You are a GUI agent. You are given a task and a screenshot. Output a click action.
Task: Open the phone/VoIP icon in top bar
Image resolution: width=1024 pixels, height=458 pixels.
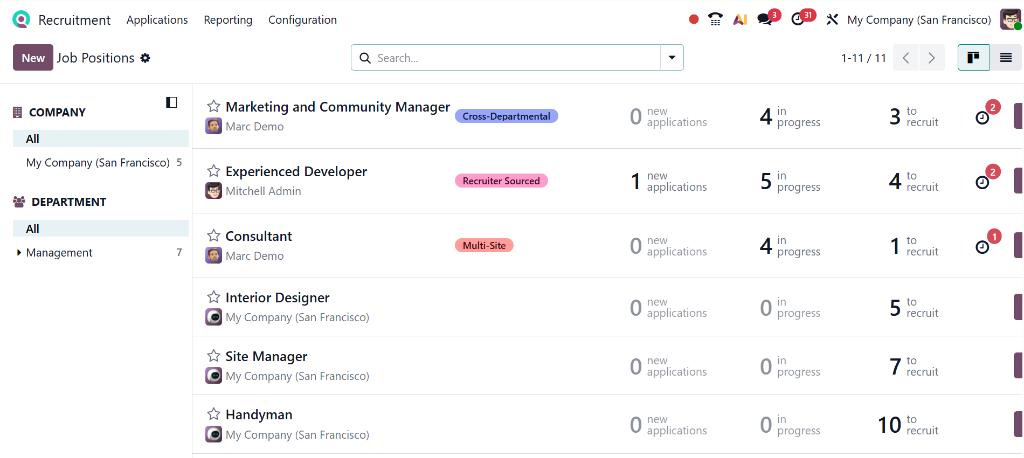pos(715,20)
